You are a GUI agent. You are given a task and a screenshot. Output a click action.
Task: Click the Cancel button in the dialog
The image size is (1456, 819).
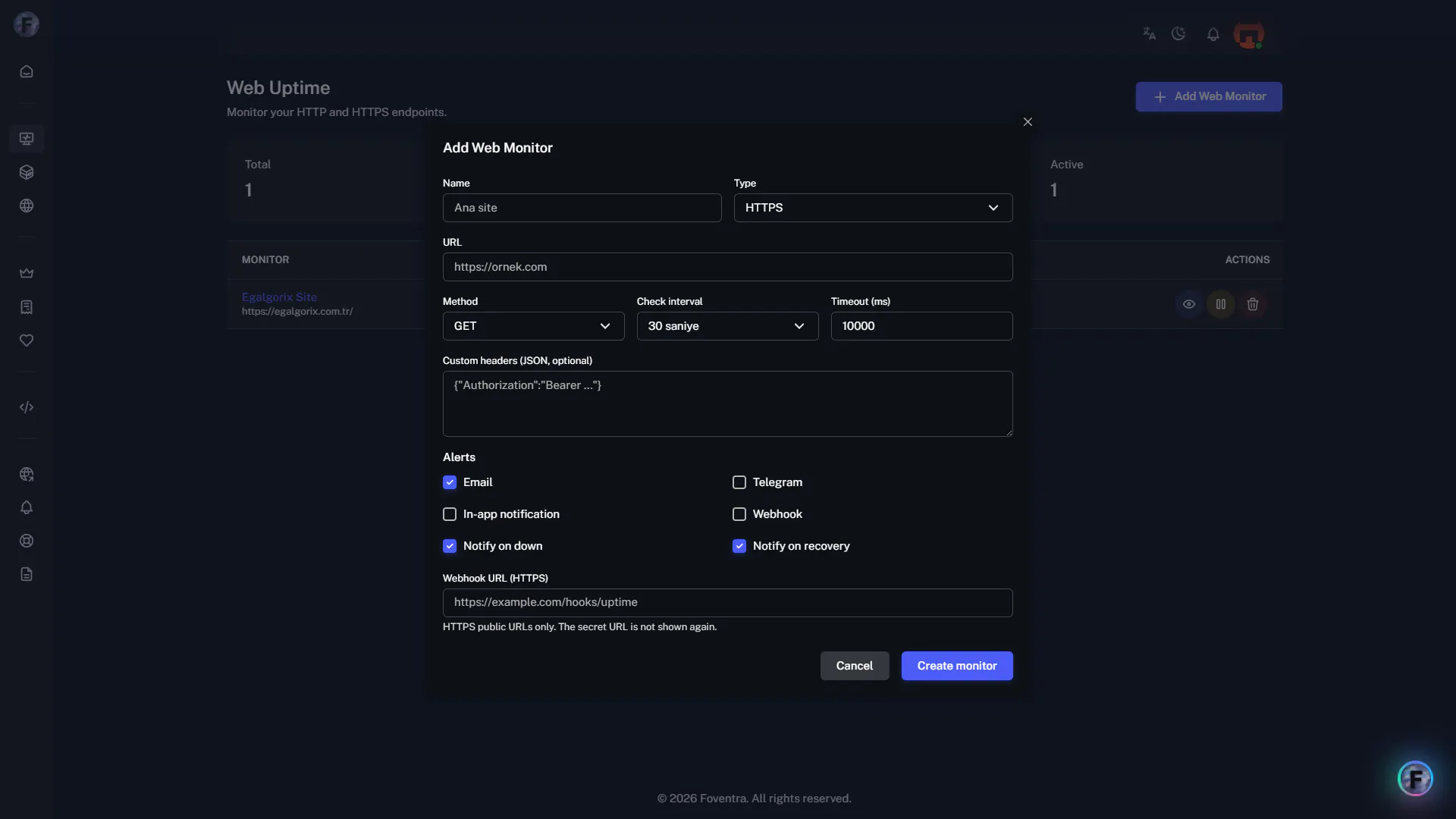coord(855,666)
